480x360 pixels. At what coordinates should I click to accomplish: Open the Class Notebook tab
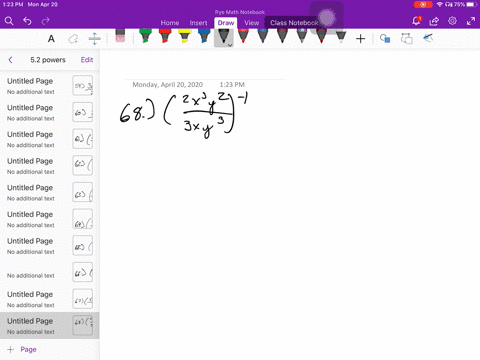click(x=294, y=23)
